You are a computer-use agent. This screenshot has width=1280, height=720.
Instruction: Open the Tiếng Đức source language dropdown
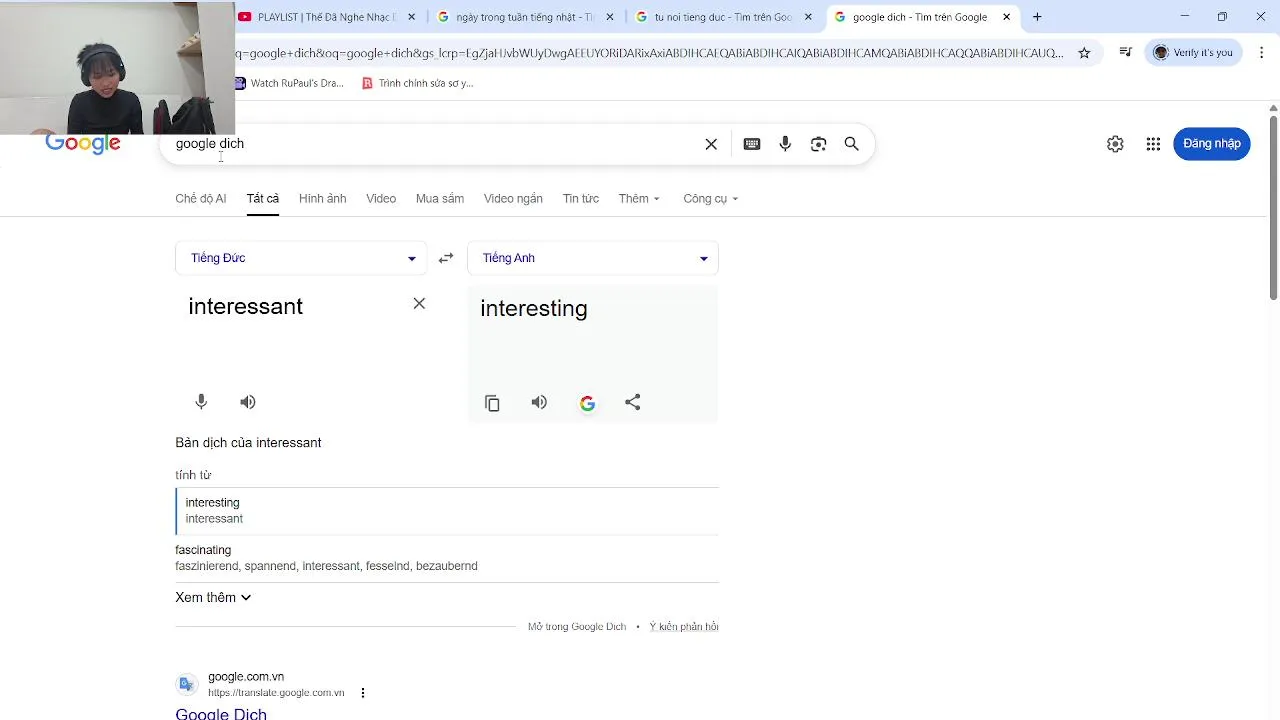pos(301,258)
